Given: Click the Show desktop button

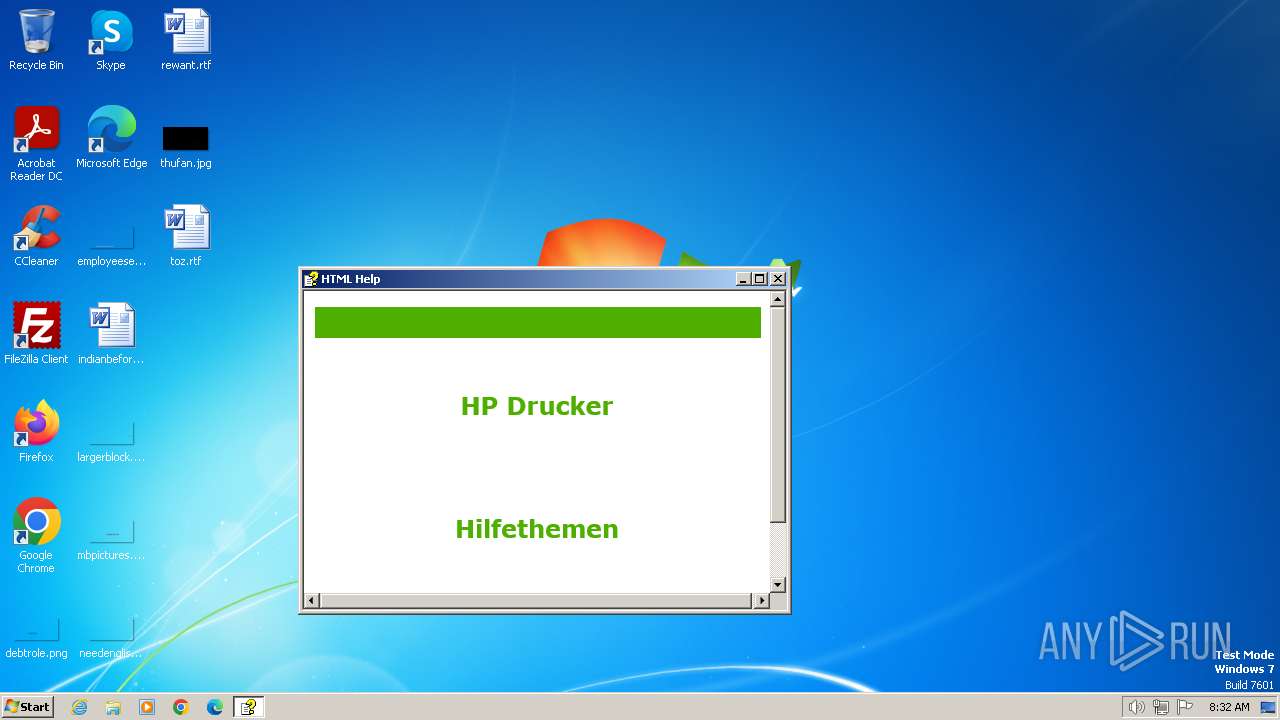Looking at the screenshot, I should 1268,707.
